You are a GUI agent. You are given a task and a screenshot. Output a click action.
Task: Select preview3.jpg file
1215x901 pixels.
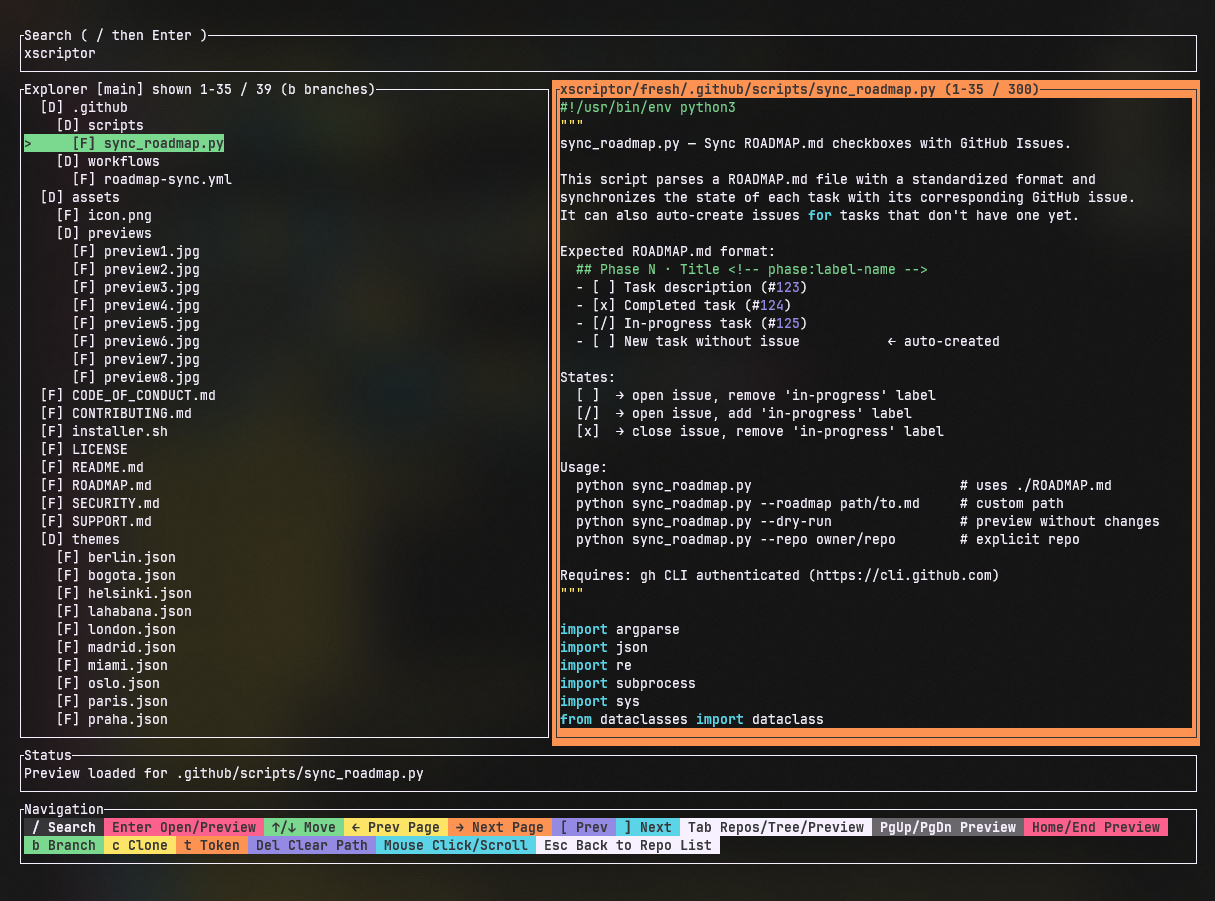point(136,287)
